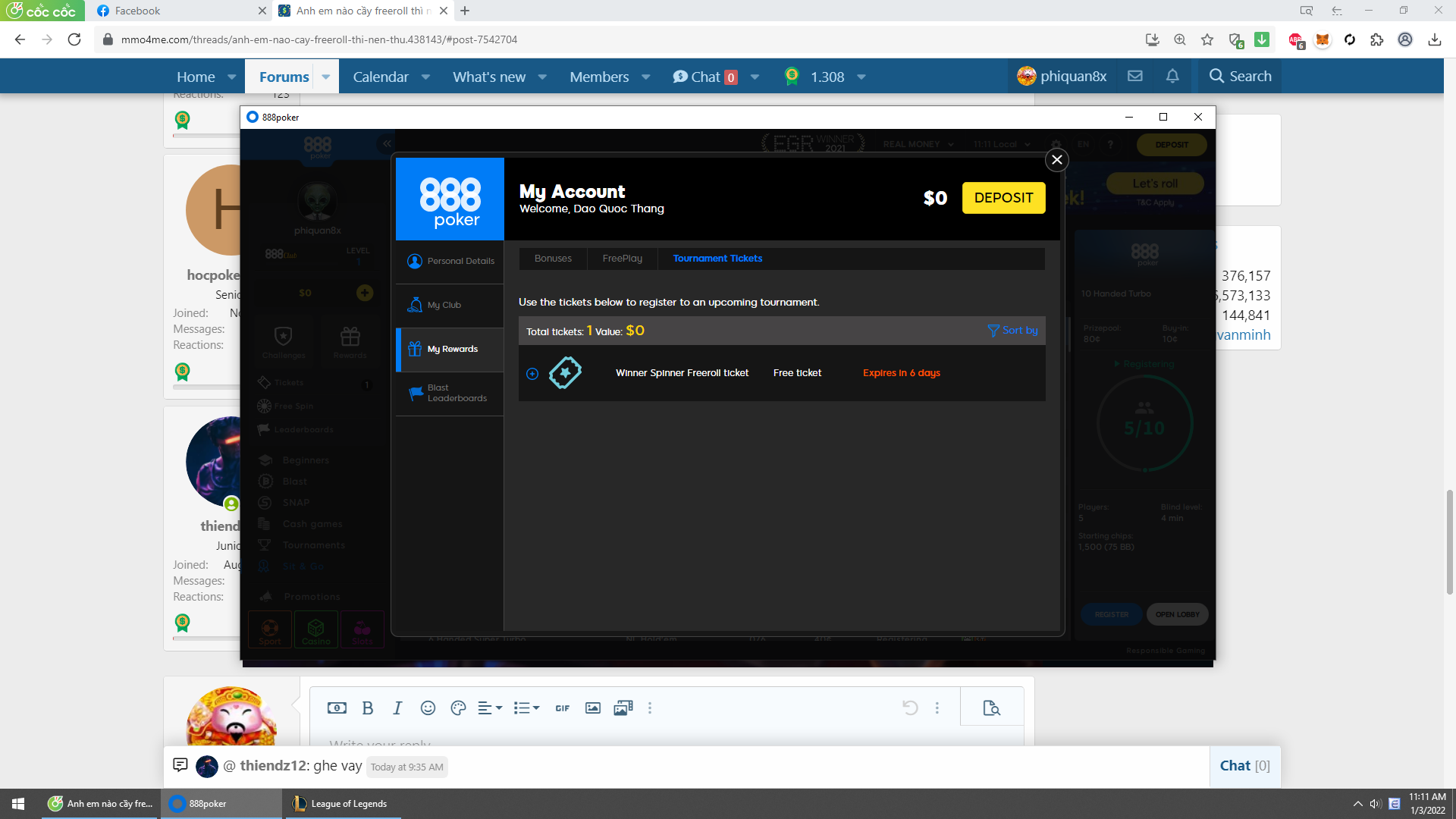Insert a smiley emoji in editor
Viewport: 1456px width, 819px height.
(428, 708)
